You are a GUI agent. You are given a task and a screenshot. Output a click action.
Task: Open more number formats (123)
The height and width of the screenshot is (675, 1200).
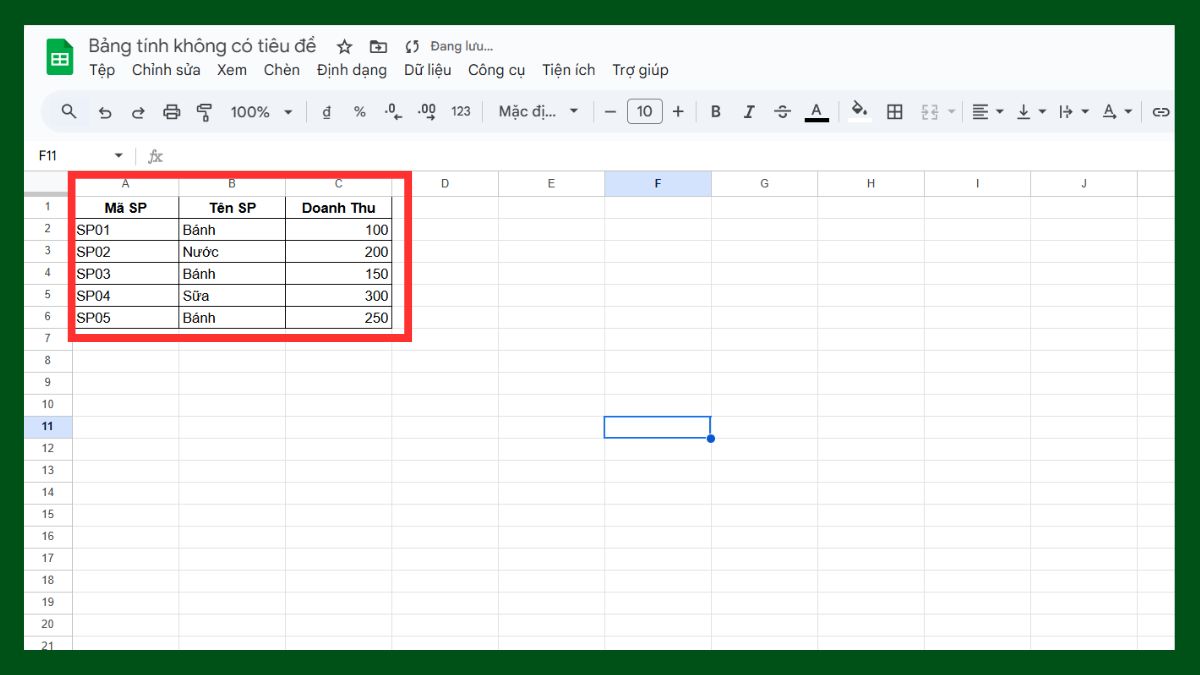(x=461, y=112)
